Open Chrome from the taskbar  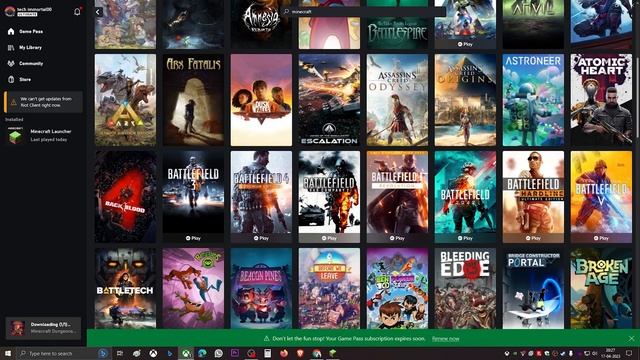click(x=317, y=353)
